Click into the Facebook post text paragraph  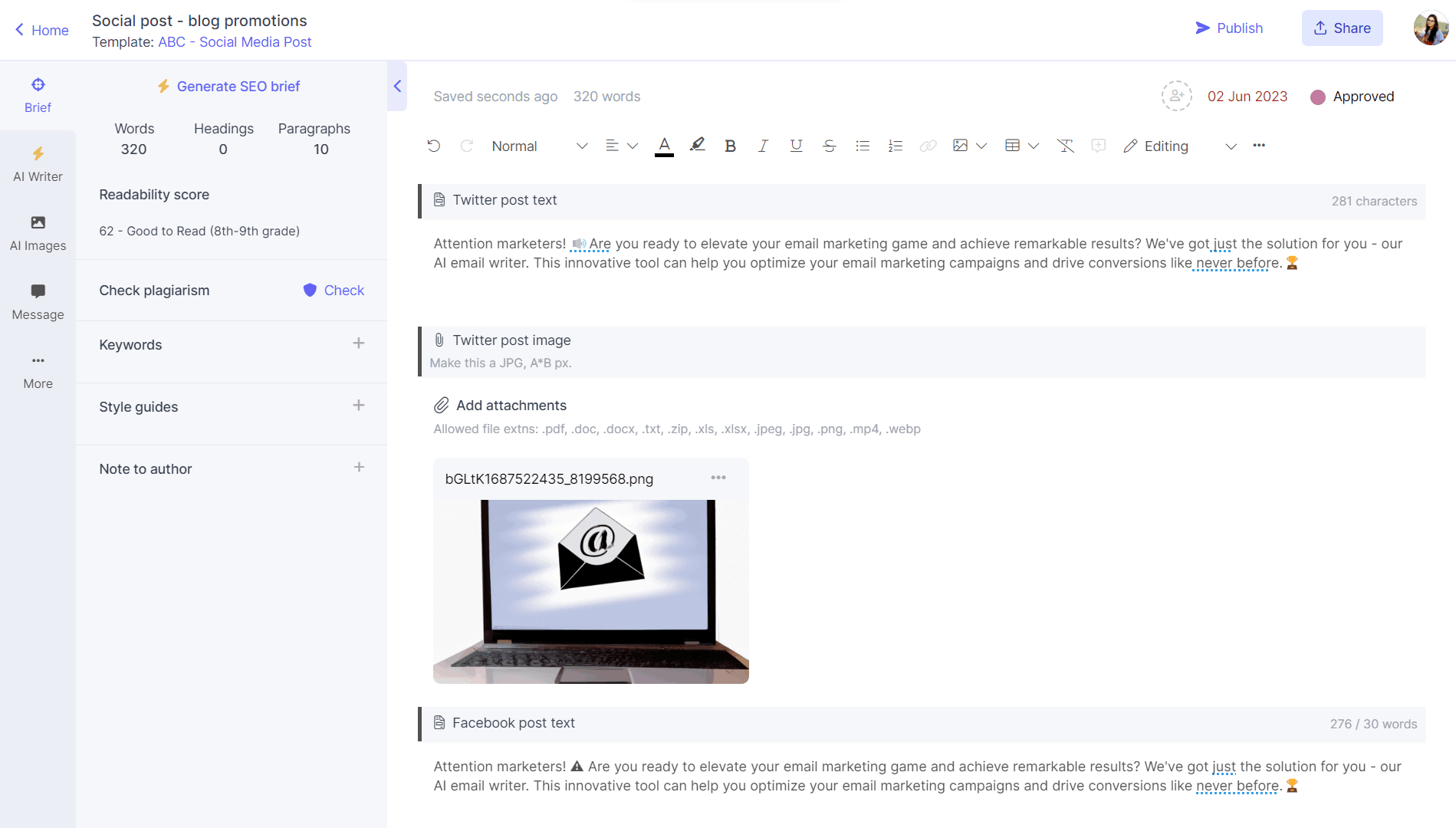pyautogui.click(x=918, y=776)
